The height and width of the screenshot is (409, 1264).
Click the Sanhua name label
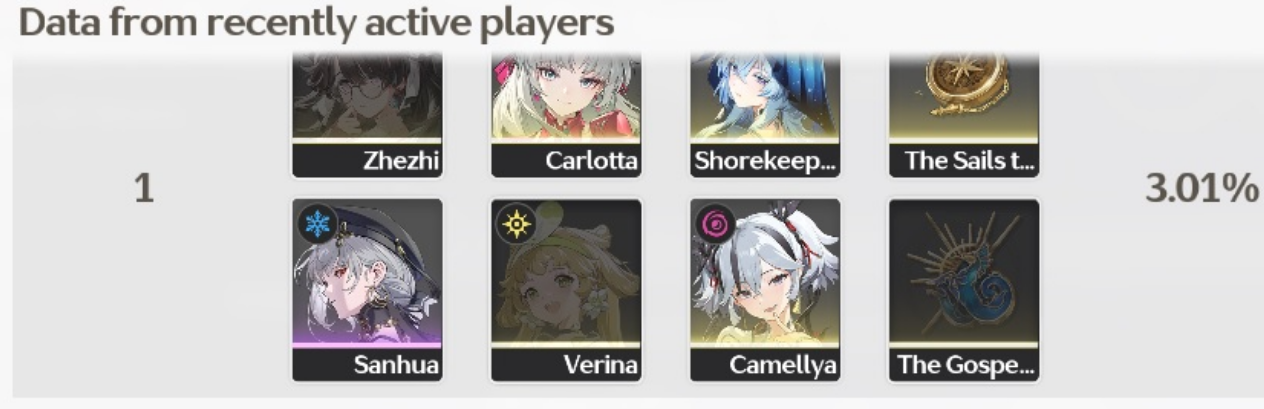pos(396,364)
